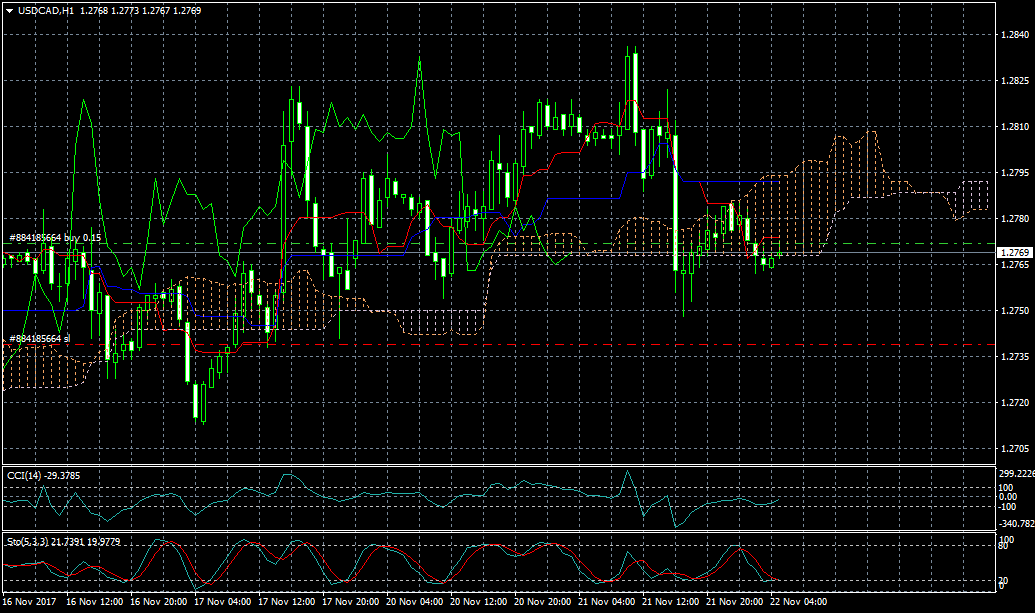
Task: Click the 20 Nov 04:00 time label
Action: pyautogui.click(x=415, y=603)
